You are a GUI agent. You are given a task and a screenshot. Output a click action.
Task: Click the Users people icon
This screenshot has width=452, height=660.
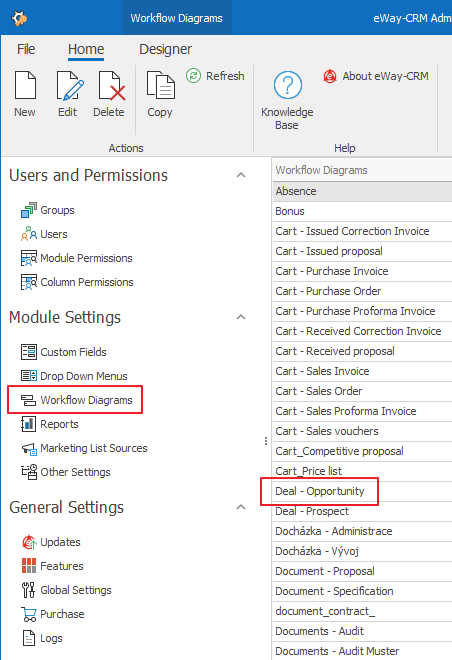[29, 234]
